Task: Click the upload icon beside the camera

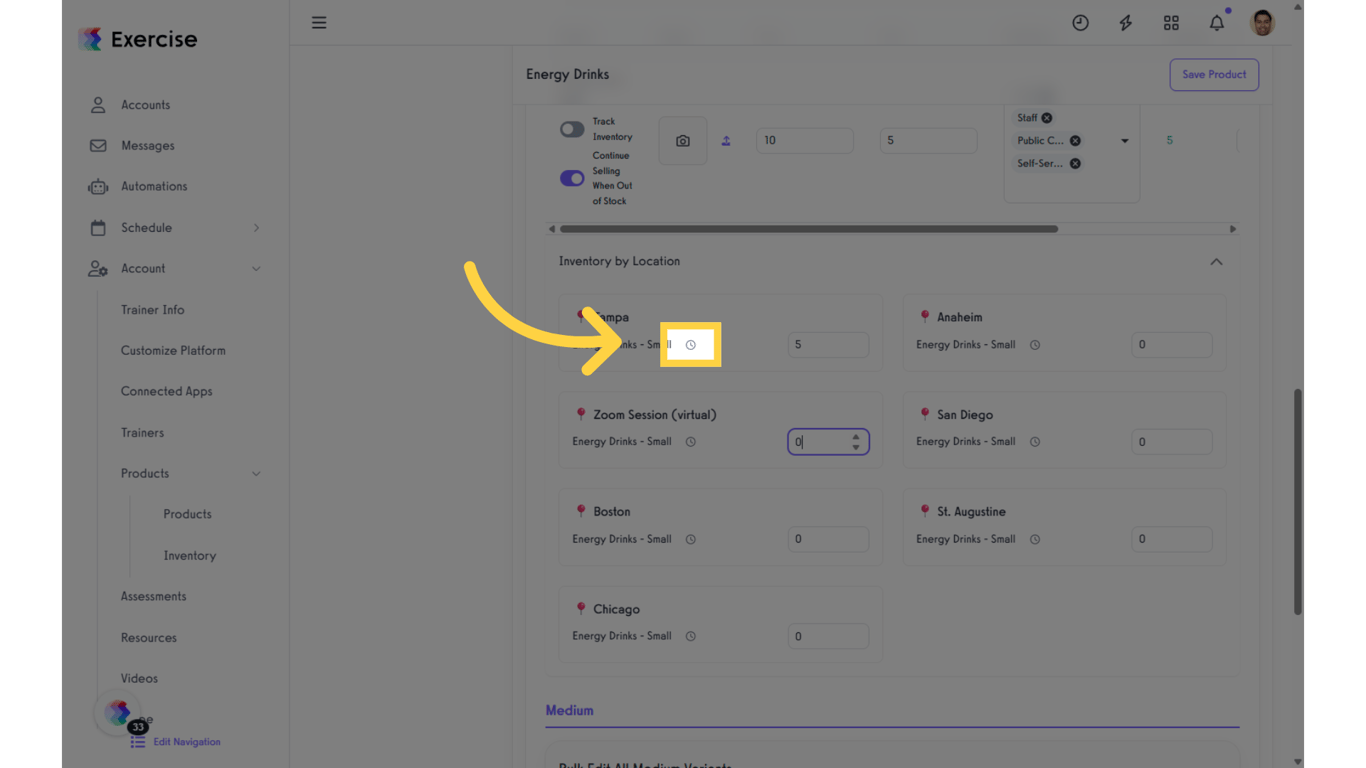Action: coord(726,140)
